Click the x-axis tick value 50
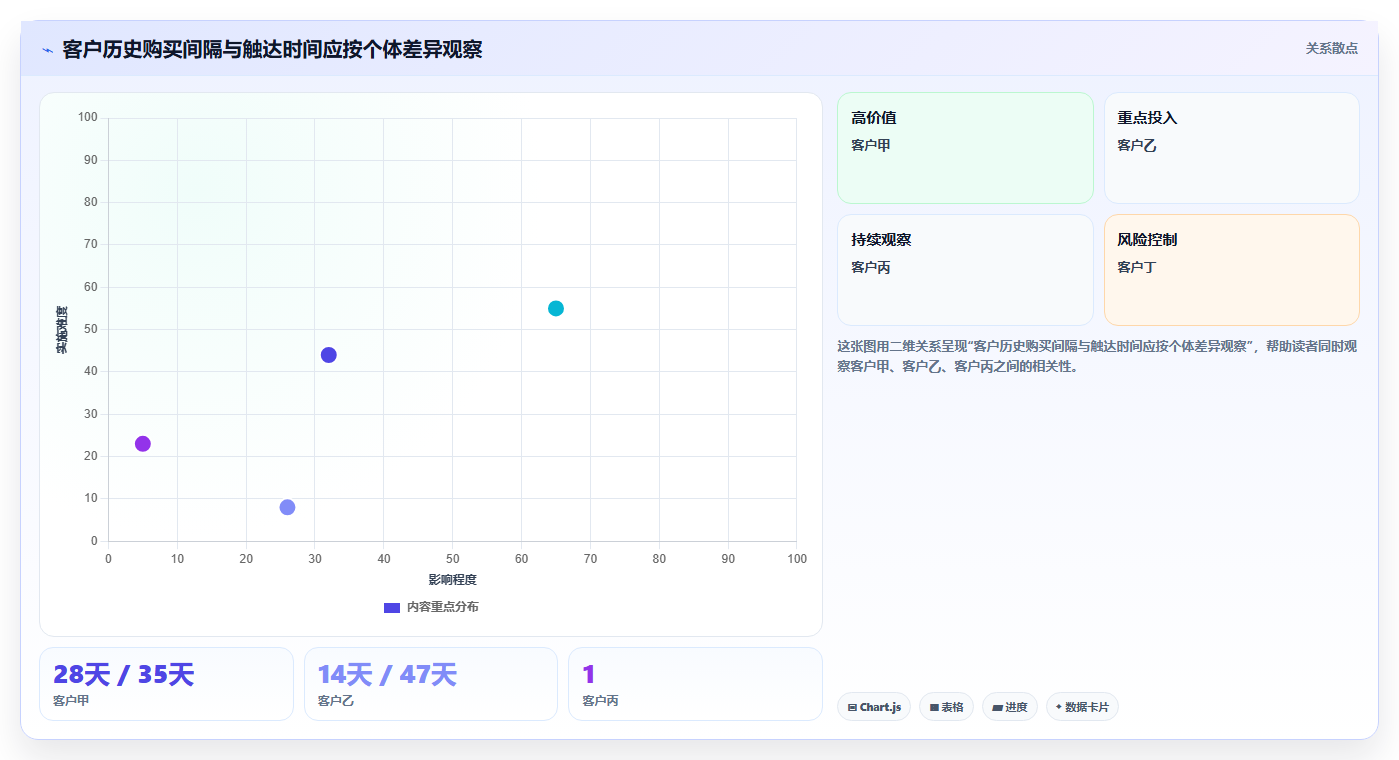The image size is (1399, 760). 452,559
